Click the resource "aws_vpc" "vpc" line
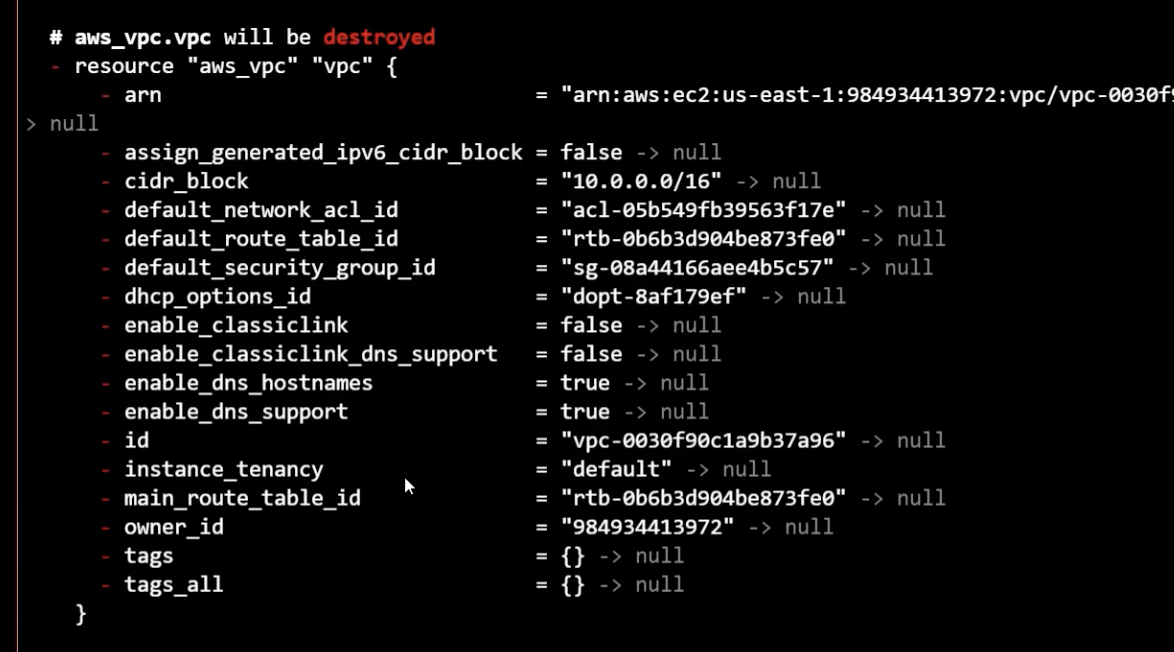The image size is (1174, 652). coord(236,67)
